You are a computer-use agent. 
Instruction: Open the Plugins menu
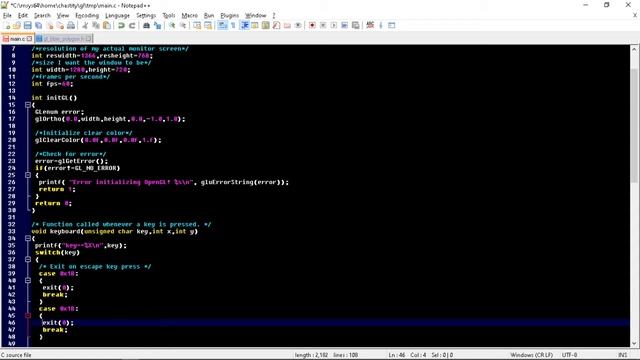pos(229,16)
